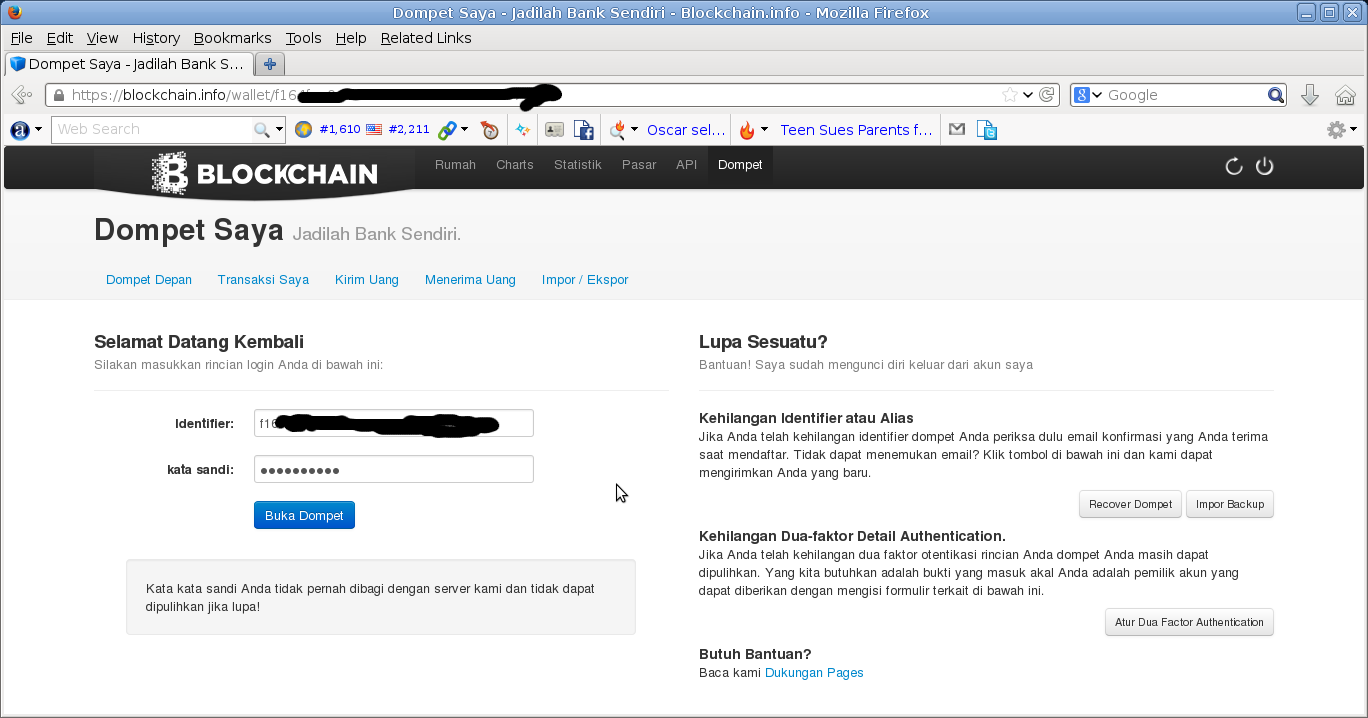Click the wallet power logout icon
1368x718 pixels.
(1265, 166)
